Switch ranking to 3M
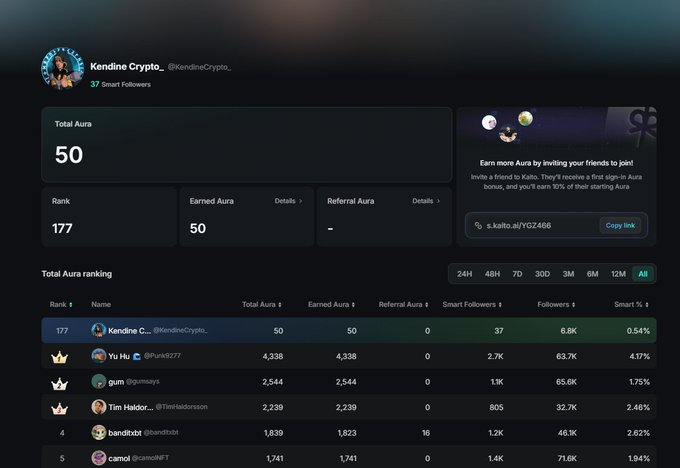This screenshot has height=468, width=680. (x=568, y=274)
